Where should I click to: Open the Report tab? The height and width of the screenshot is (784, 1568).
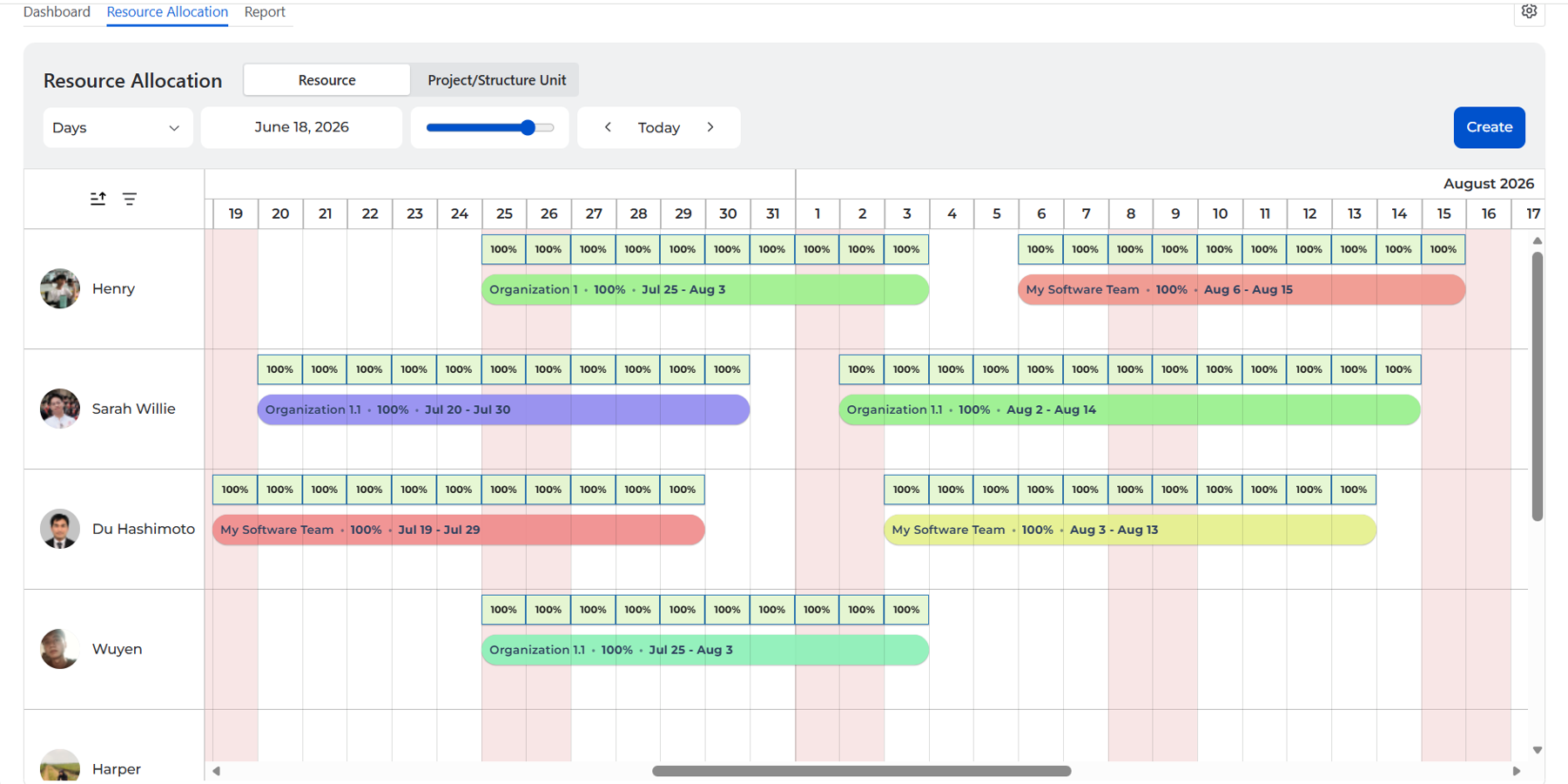tap(265, 12)
